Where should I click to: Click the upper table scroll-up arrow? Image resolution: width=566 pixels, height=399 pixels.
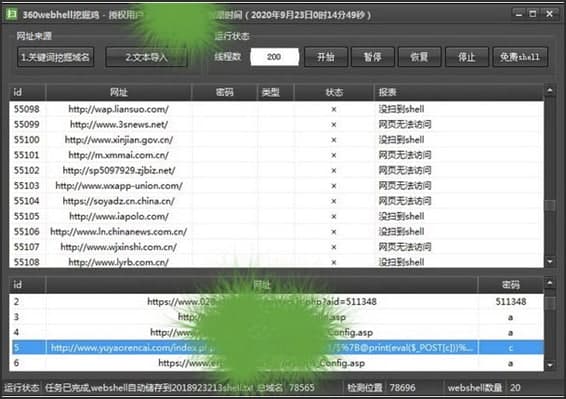(549, 91)
